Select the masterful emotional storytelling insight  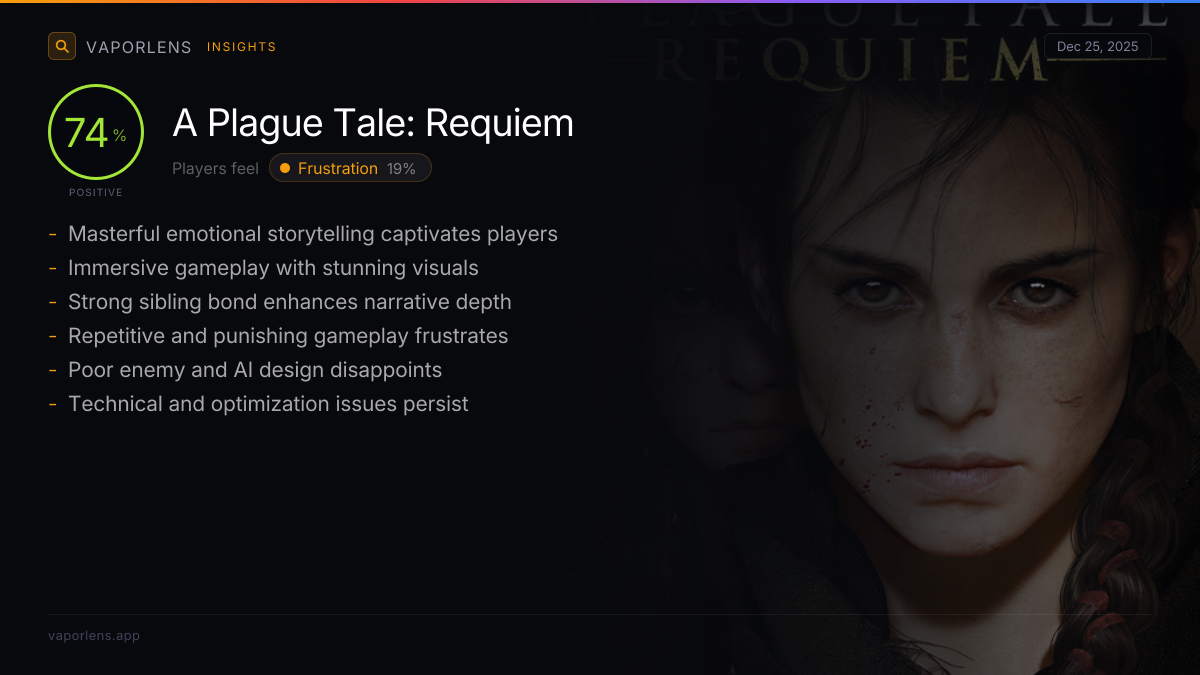[x=312, y=234]
